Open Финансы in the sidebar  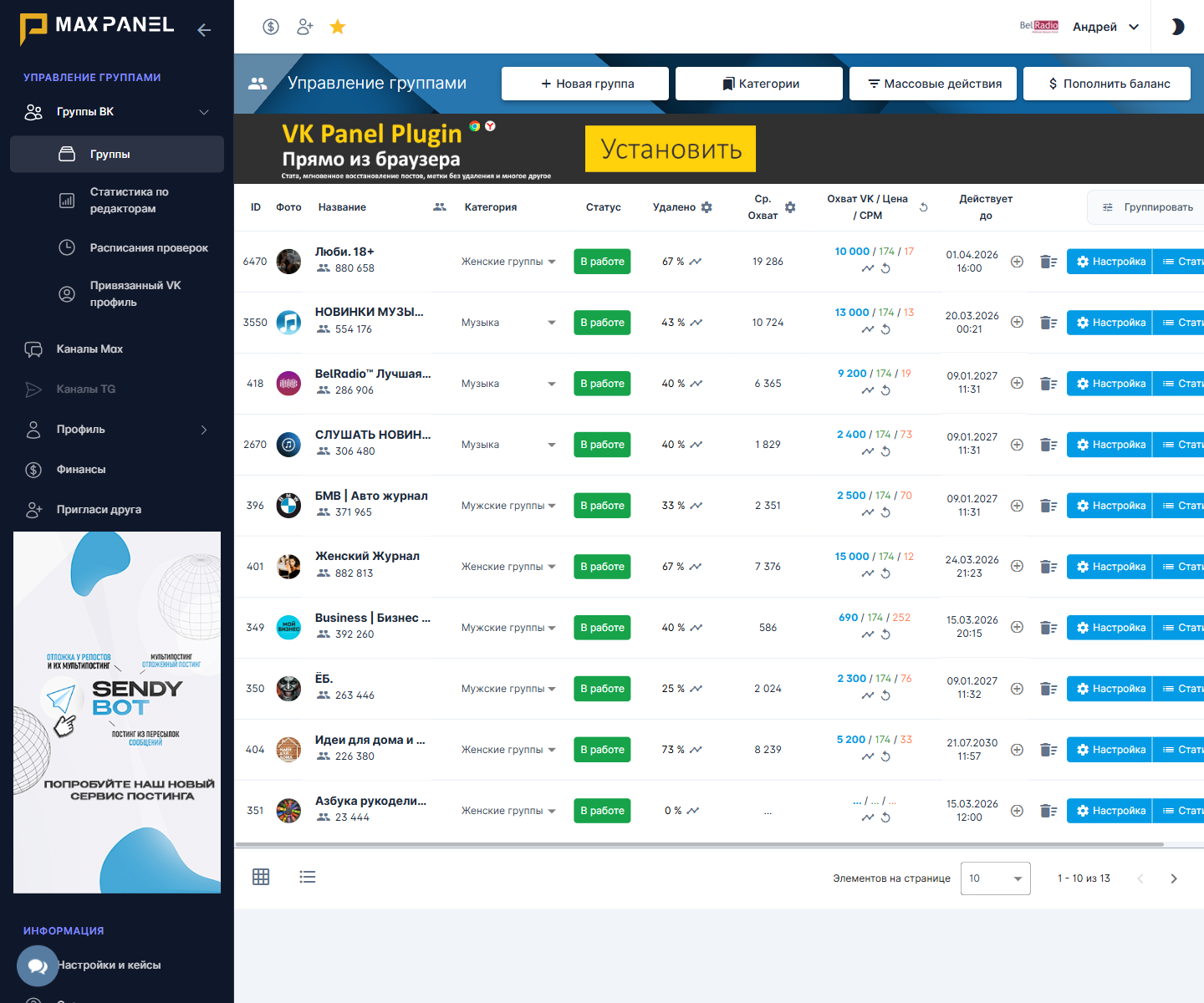pyautogui.click(x=81, y=470)
